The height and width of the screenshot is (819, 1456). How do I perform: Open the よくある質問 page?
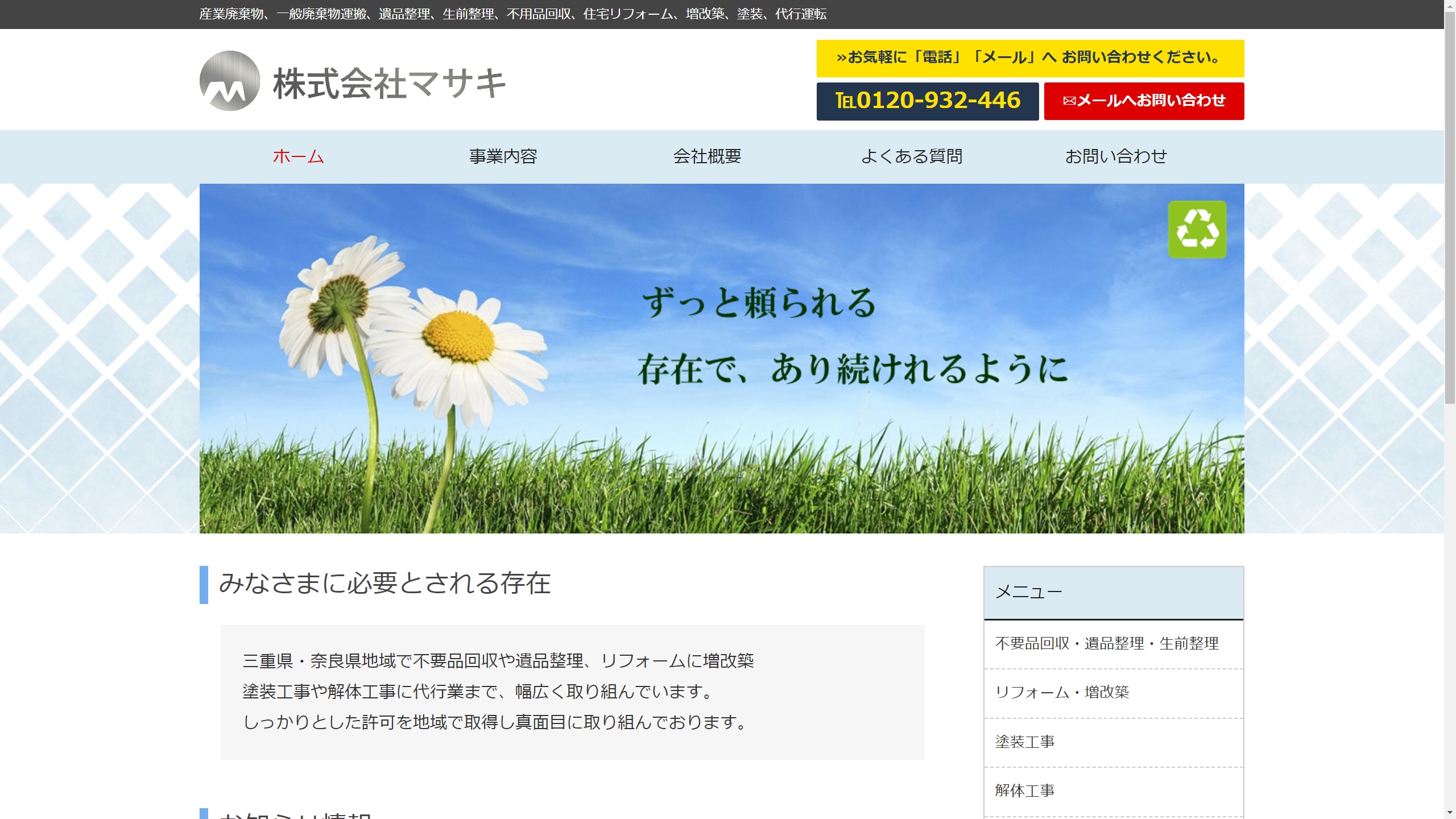(x=911, y=156)
